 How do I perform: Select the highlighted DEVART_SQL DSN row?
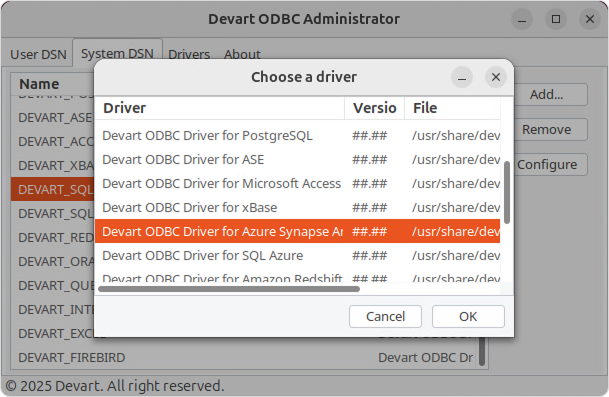tap(53, 190)
